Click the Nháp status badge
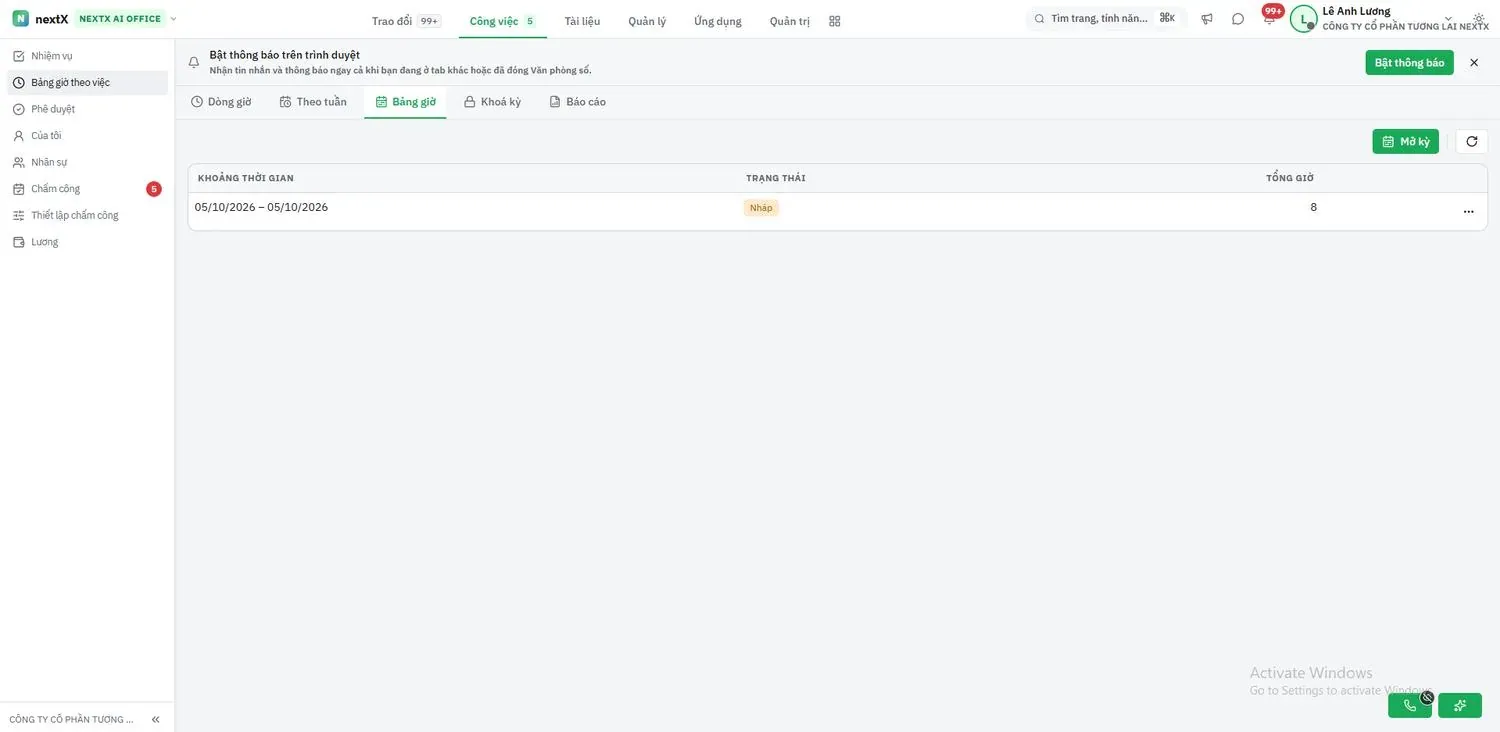Screen dimensions: 1500x732 click(761, 208)
